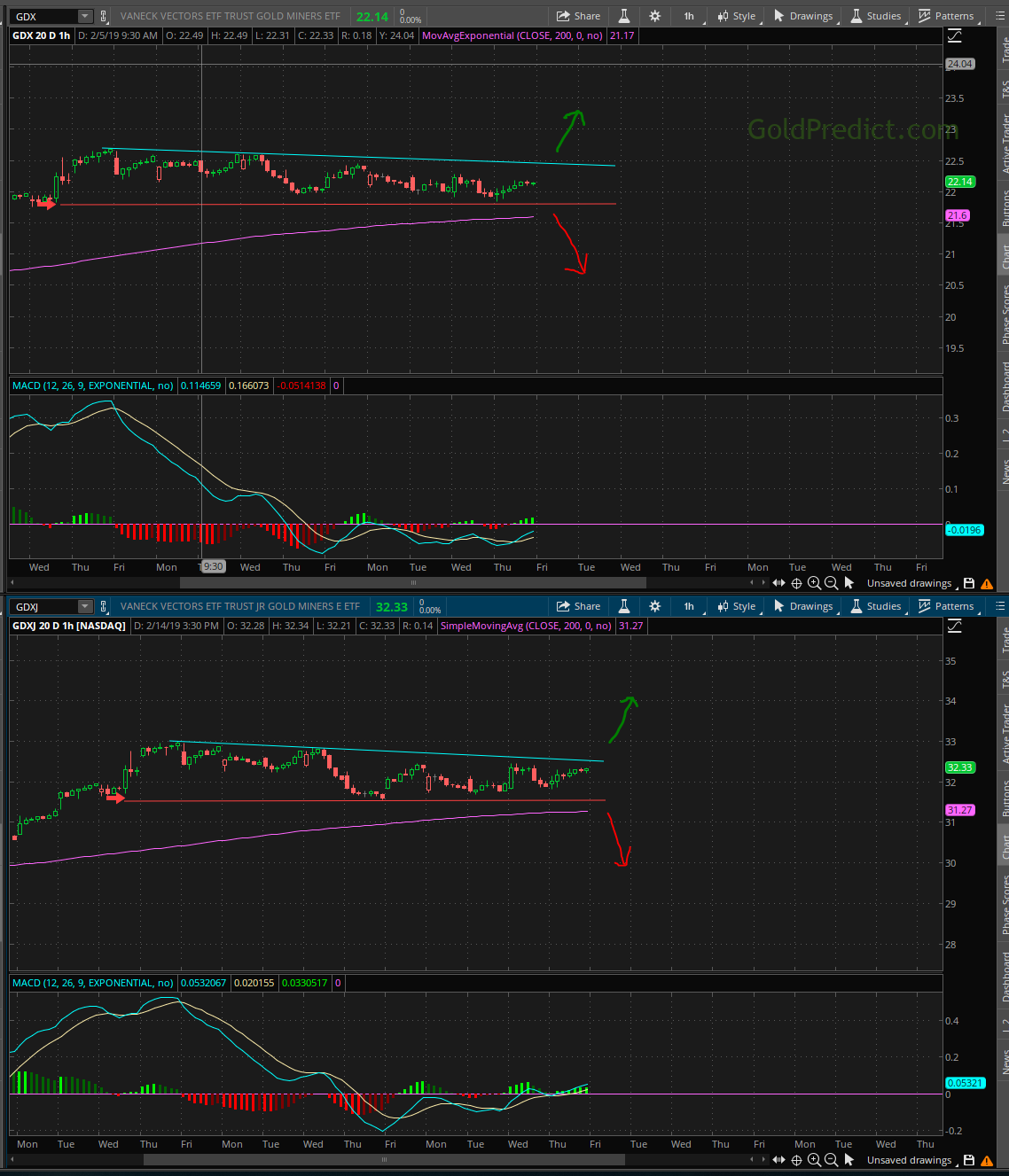Click symbol link clipboard icon next to GDX
The image size is (1009, 1176).
(x=104, y=16)
